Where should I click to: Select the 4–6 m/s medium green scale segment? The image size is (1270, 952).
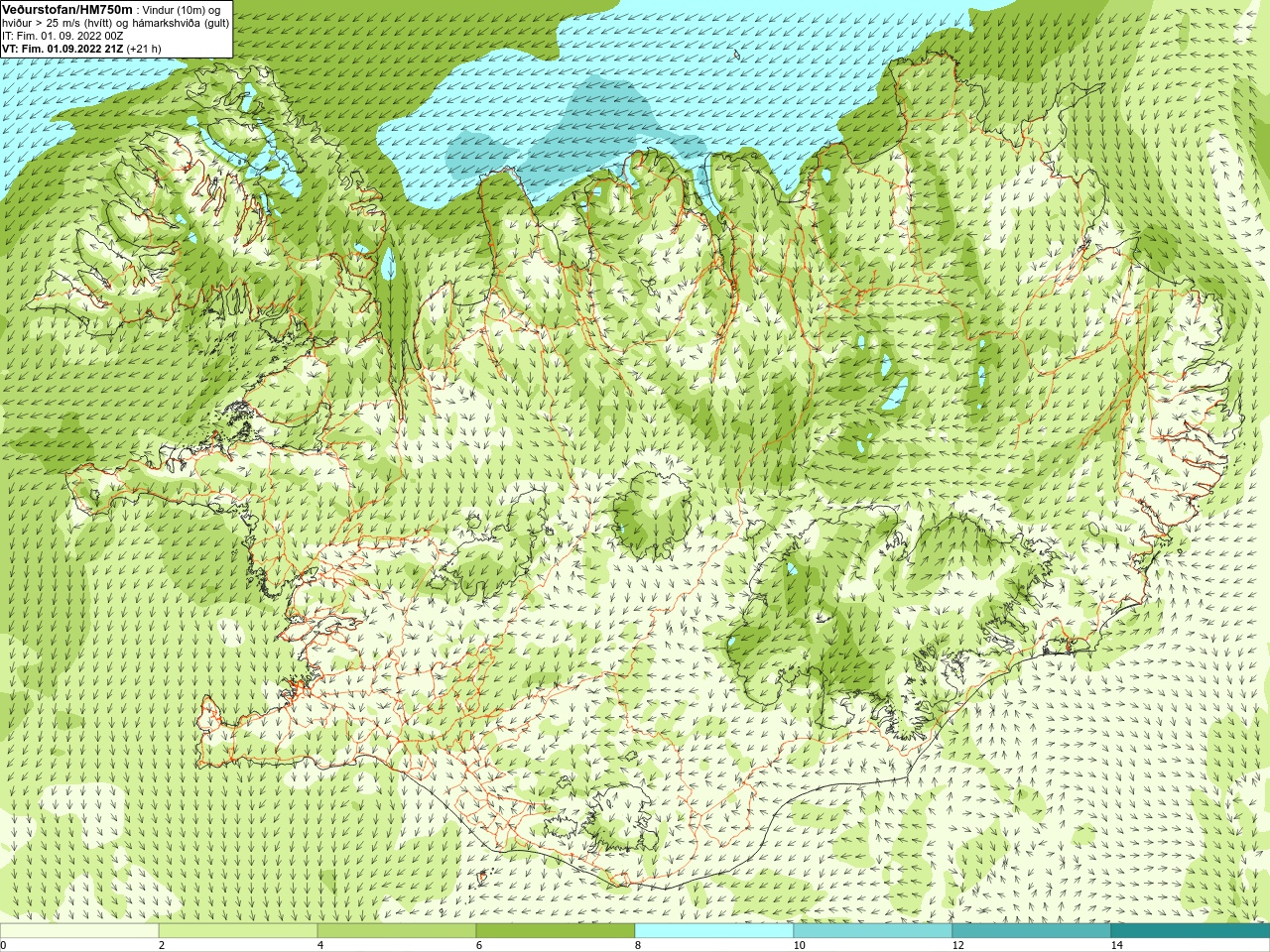(397, 930)
